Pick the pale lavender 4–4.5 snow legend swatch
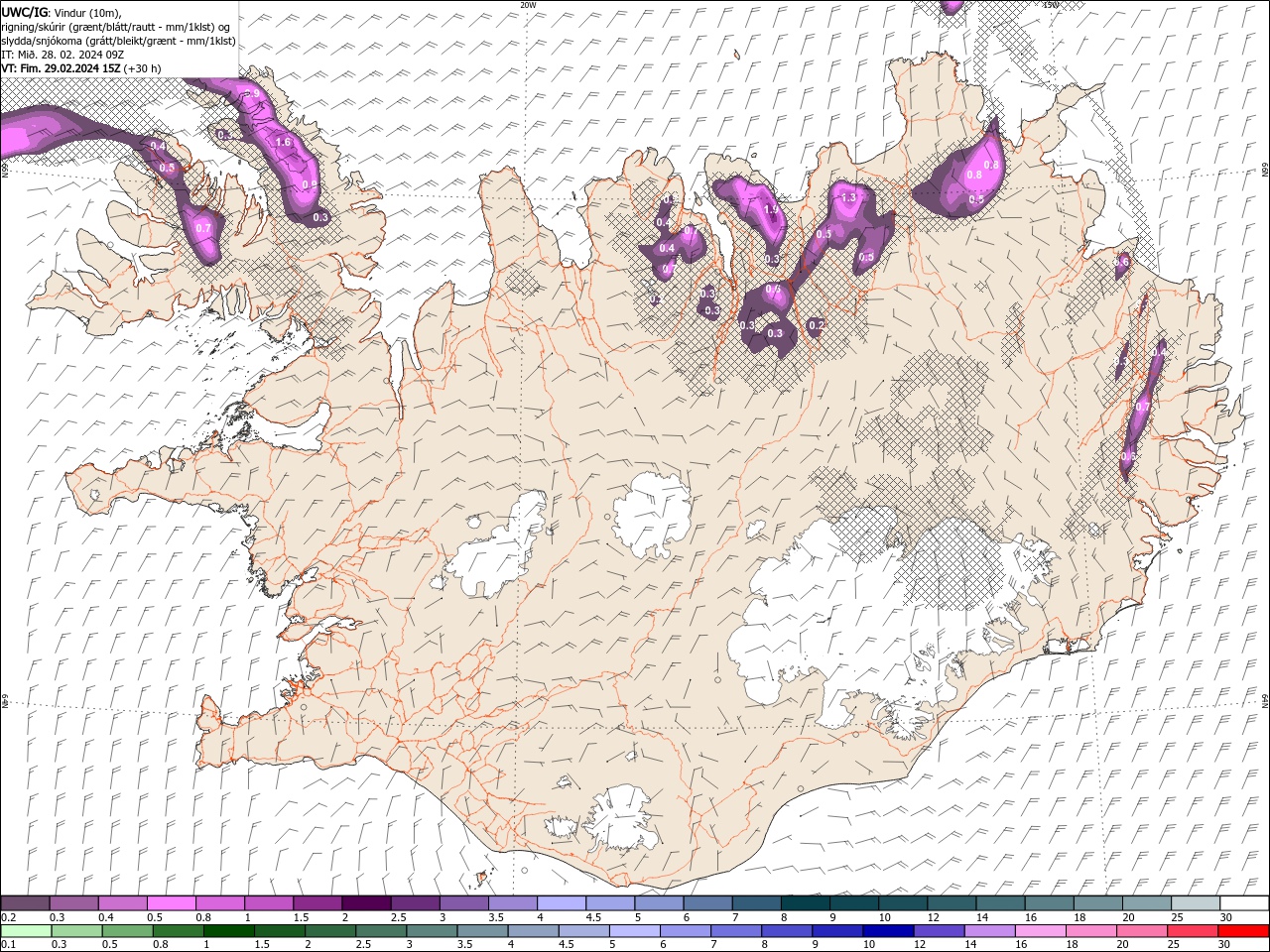This screenshot has width=1270, height=952. coord(561,903)
